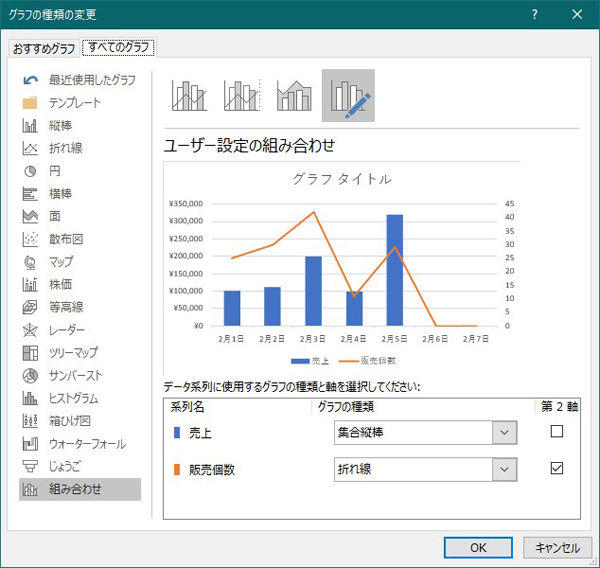Choose レーダー radar chart category
600x568 pixels.
click(67, 330)
